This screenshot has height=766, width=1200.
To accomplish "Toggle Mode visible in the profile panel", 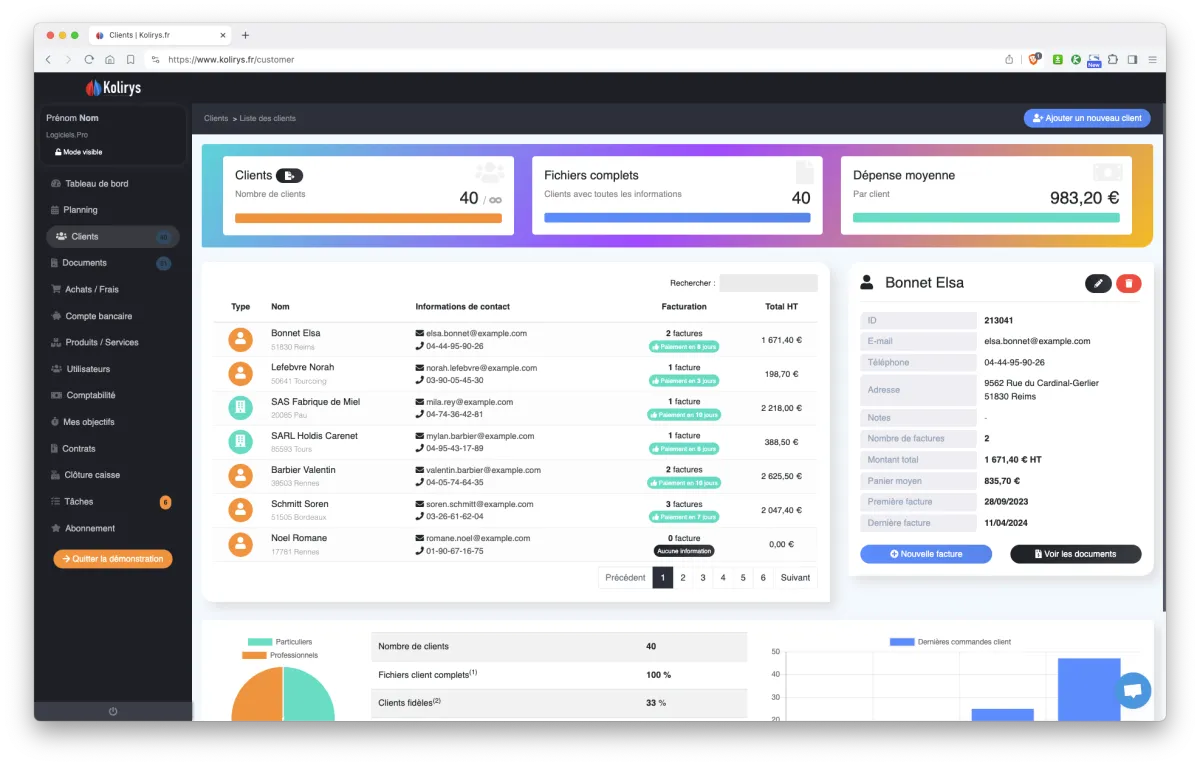I will coord(78,152).
